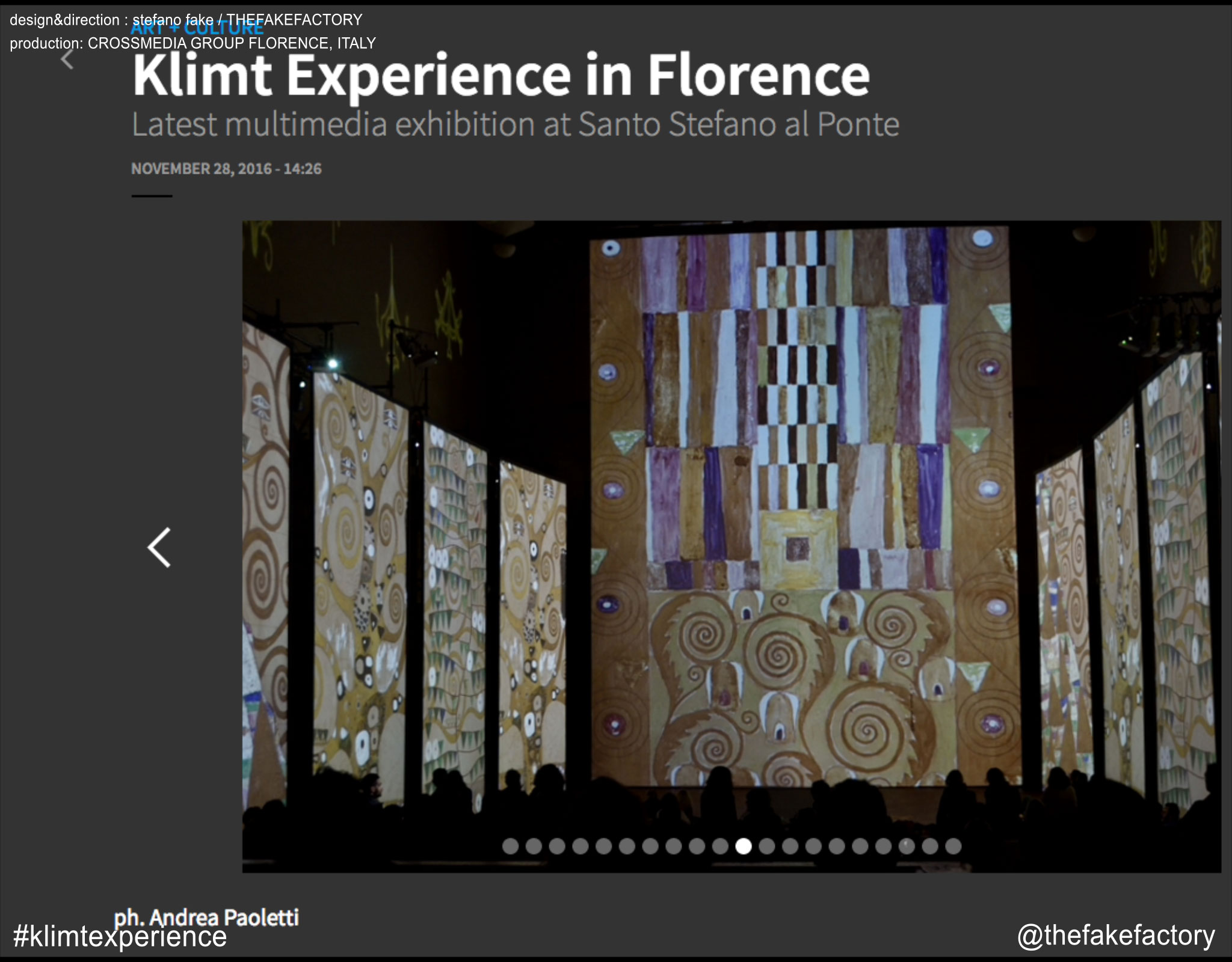Screen dimensions: 1232x962
Task: Open the ART + CULTURE category link
Action: [x=197, y=29]
